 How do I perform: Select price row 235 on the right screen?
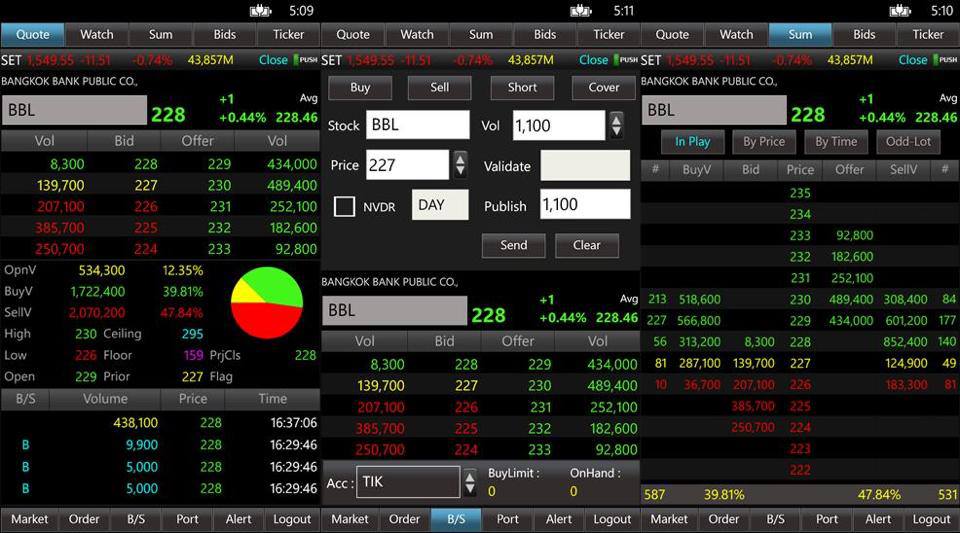pos(800,193)
